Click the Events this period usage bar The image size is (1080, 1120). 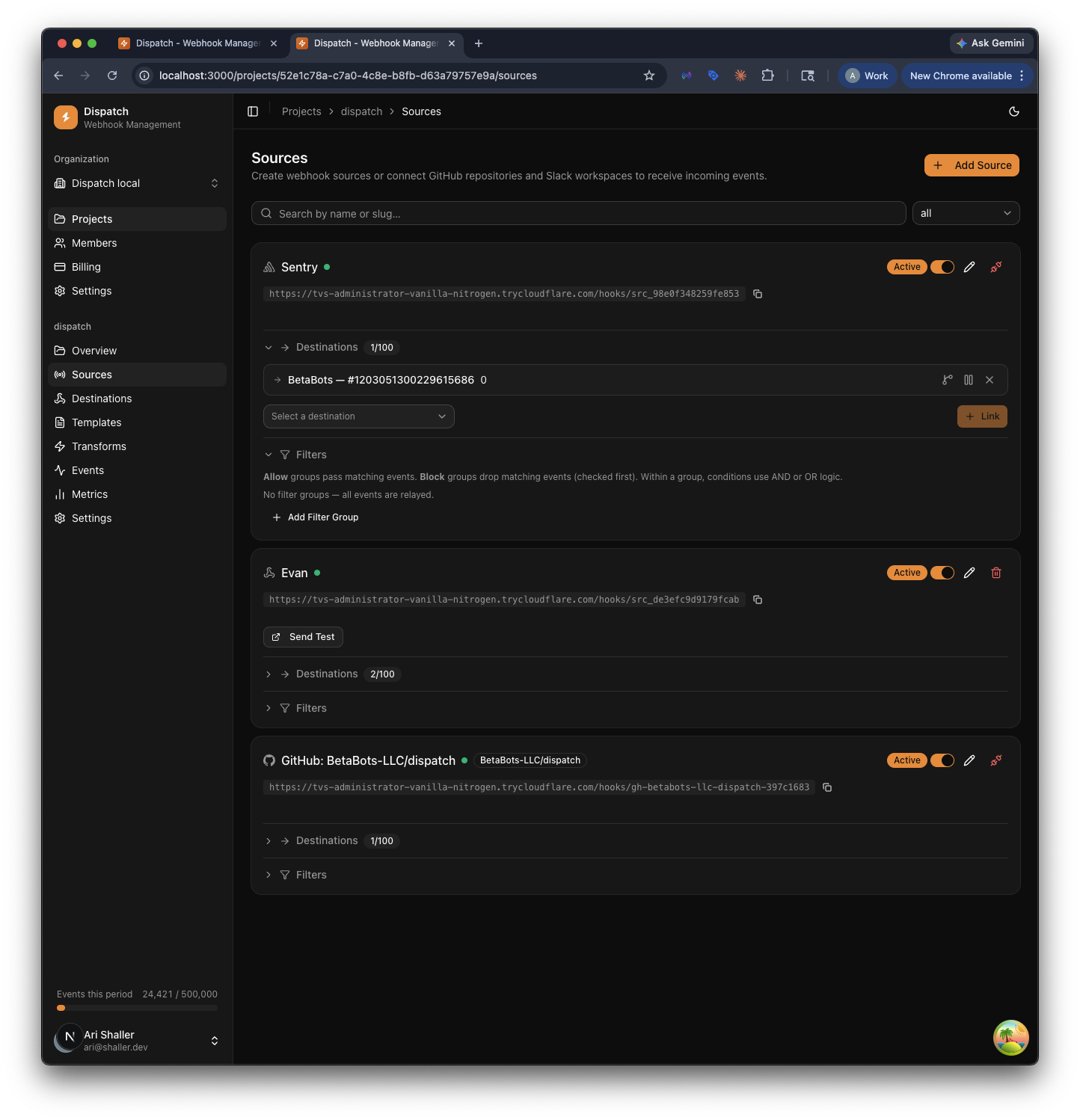click(x=138, y=1008)
